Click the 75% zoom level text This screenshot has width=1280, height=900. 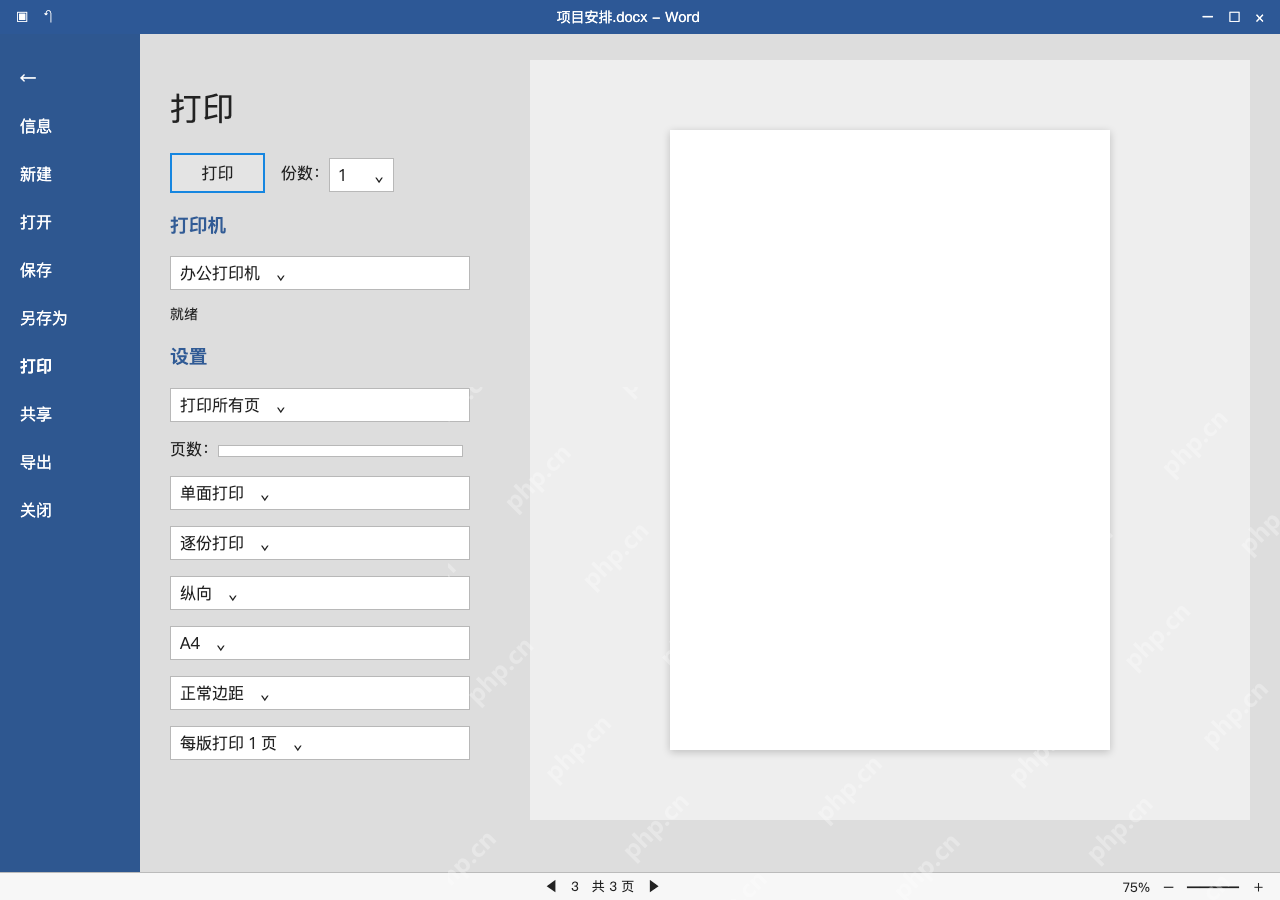coord(1136,887)
